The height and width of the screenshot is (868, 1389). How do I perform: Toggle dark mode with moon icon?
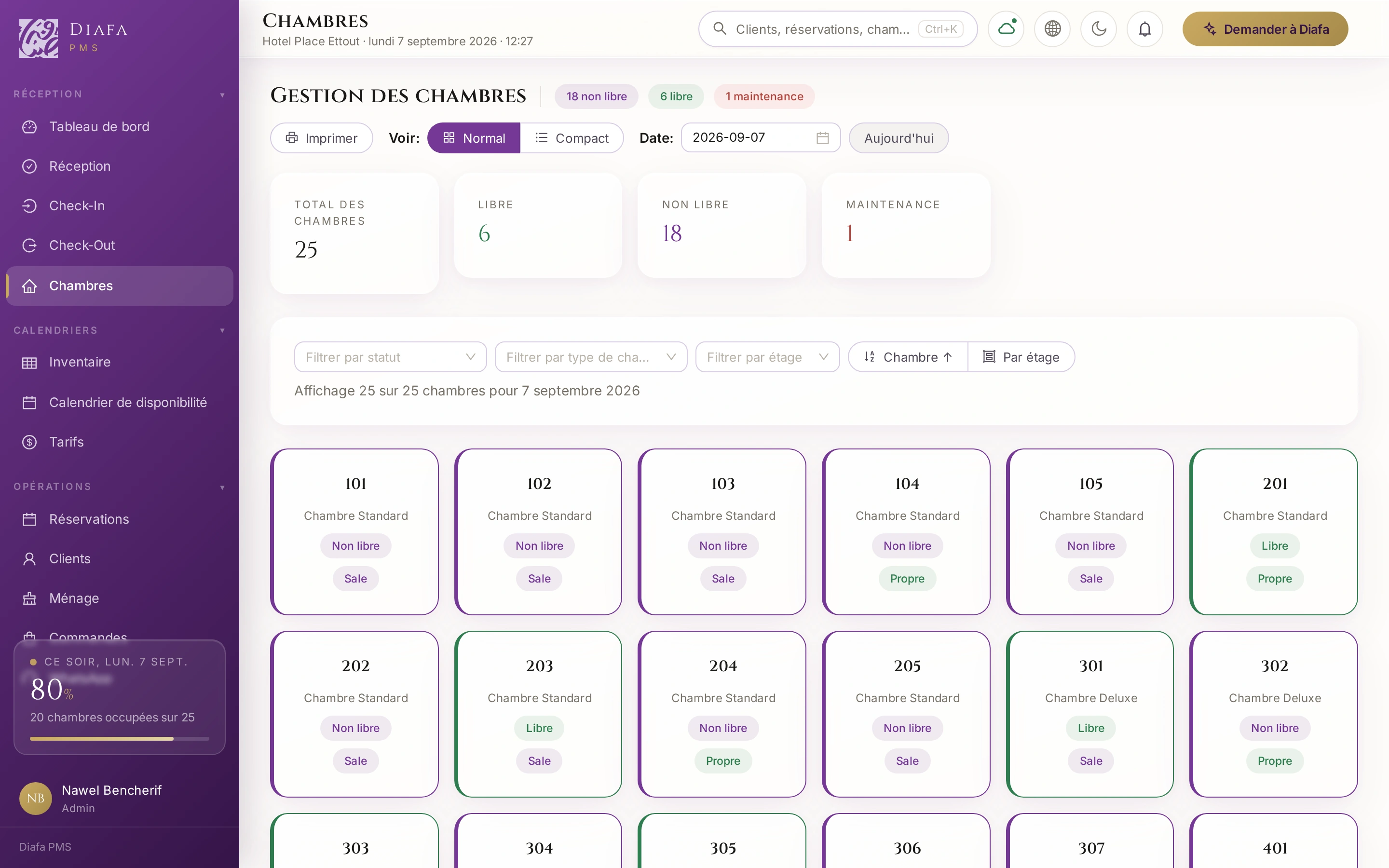1099,29
